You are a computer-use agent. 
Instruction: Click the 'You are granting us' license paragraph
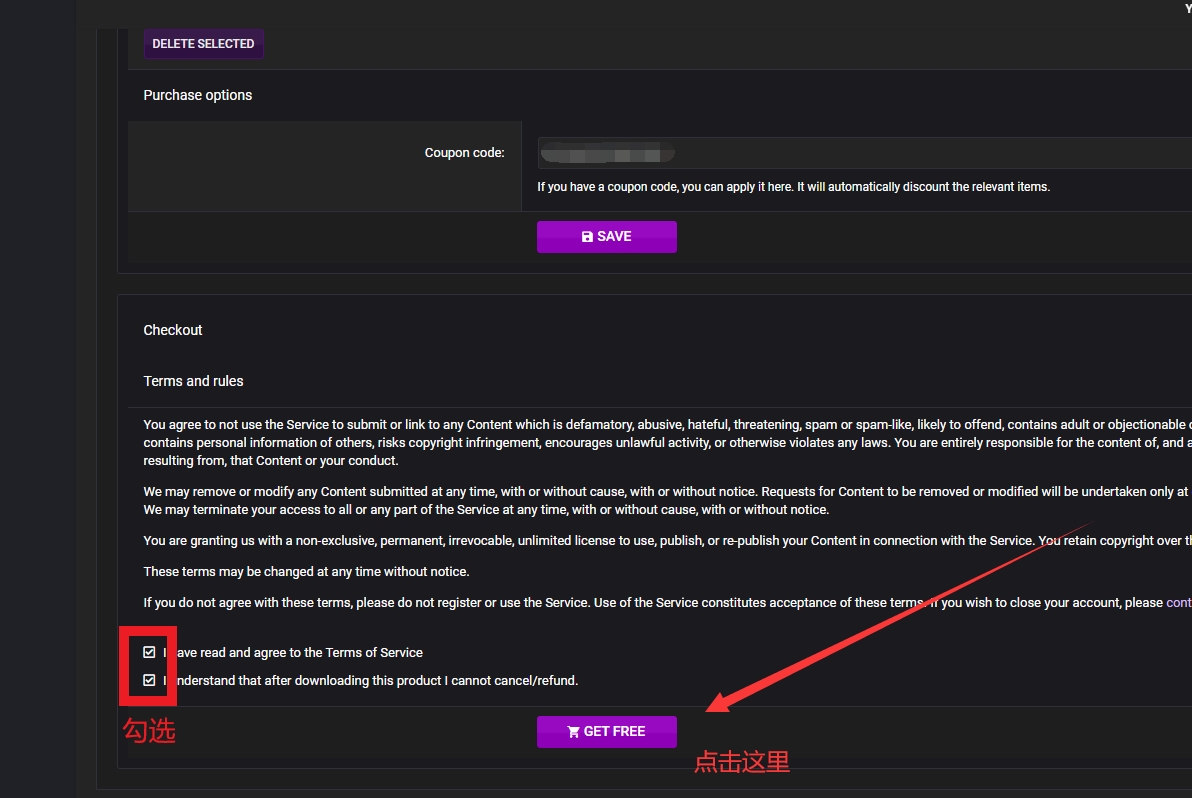600,541
